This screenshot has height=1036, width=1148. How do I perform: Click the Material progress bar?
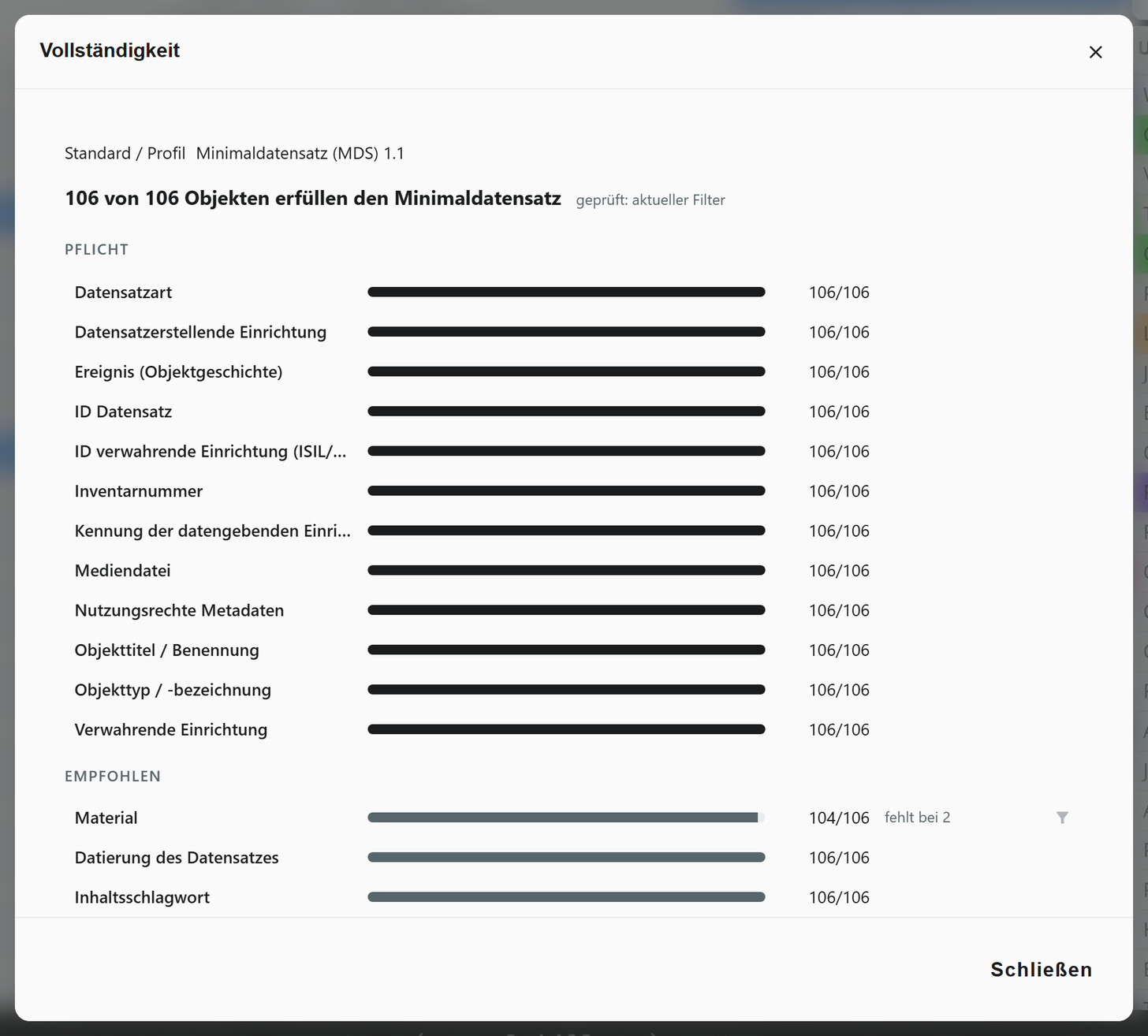(x=566, y=818)
